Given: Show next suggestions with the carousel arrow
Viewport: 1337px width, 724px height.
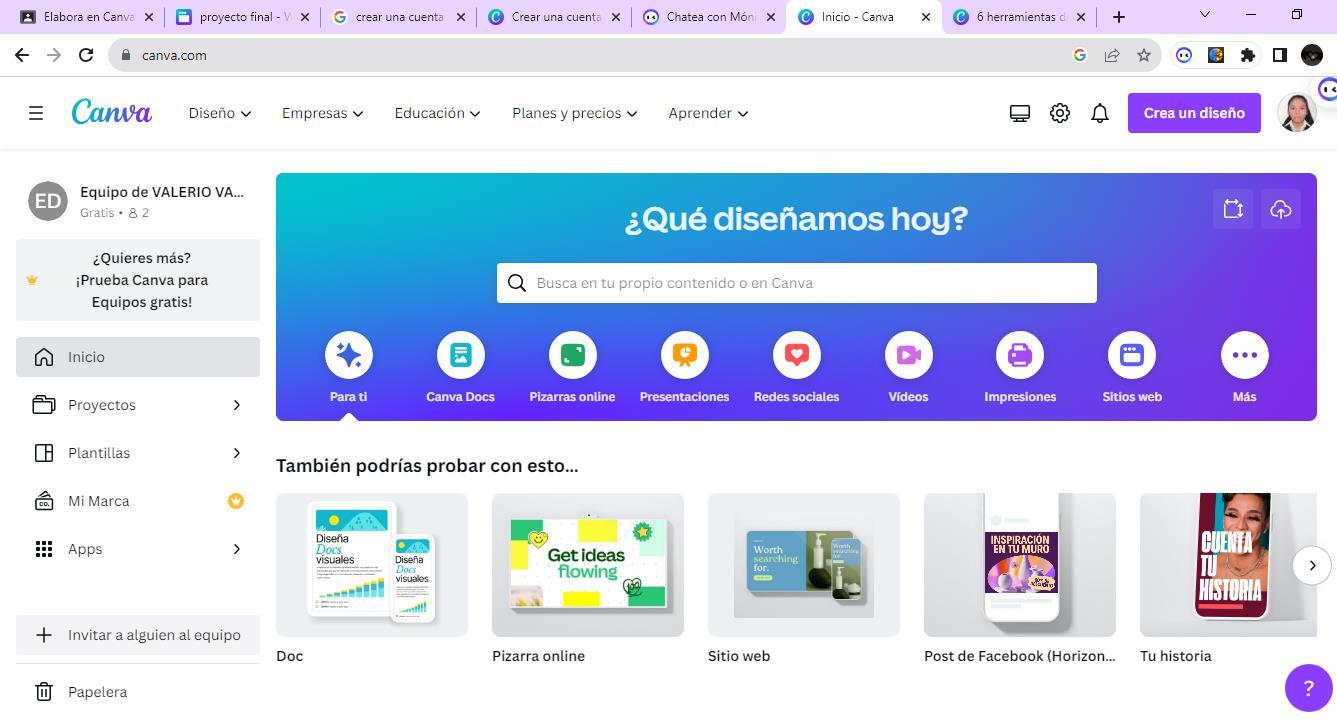Looking at the screenshot, I should click(x=1312, y=565).
